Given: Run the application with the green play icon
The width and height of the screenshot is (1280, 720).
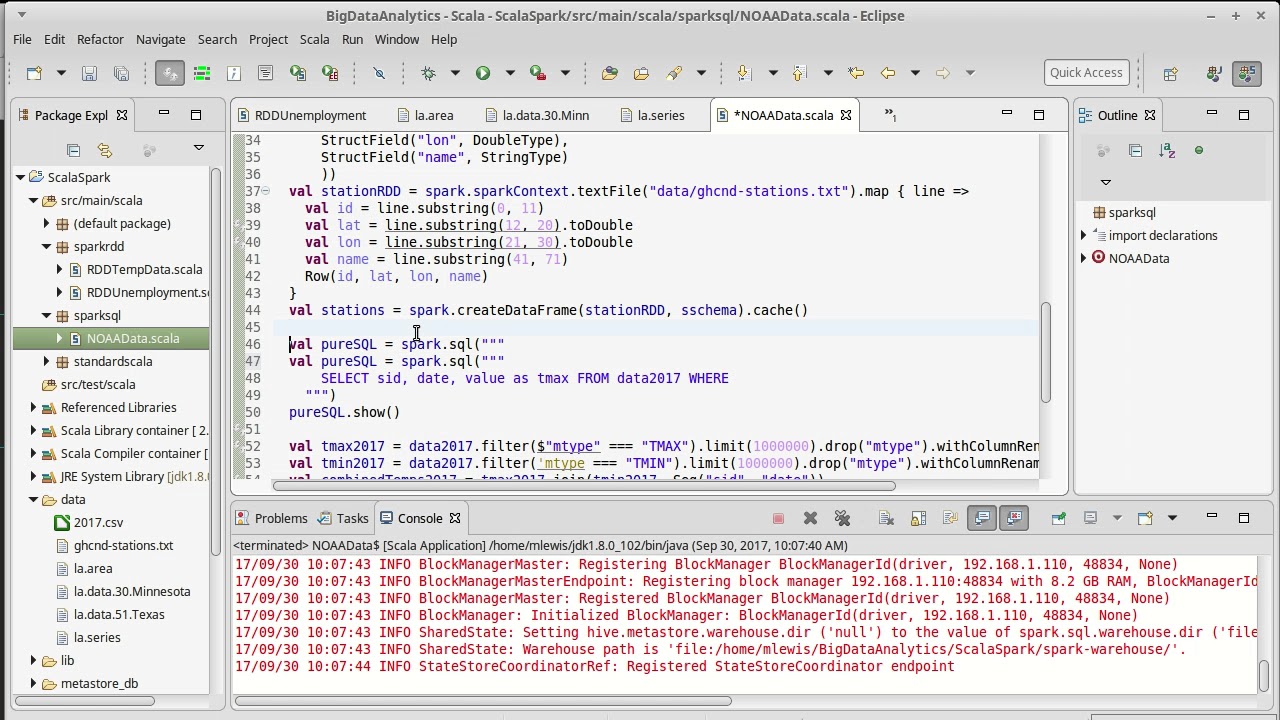Looking at the screenshot, I should (483, 73).
